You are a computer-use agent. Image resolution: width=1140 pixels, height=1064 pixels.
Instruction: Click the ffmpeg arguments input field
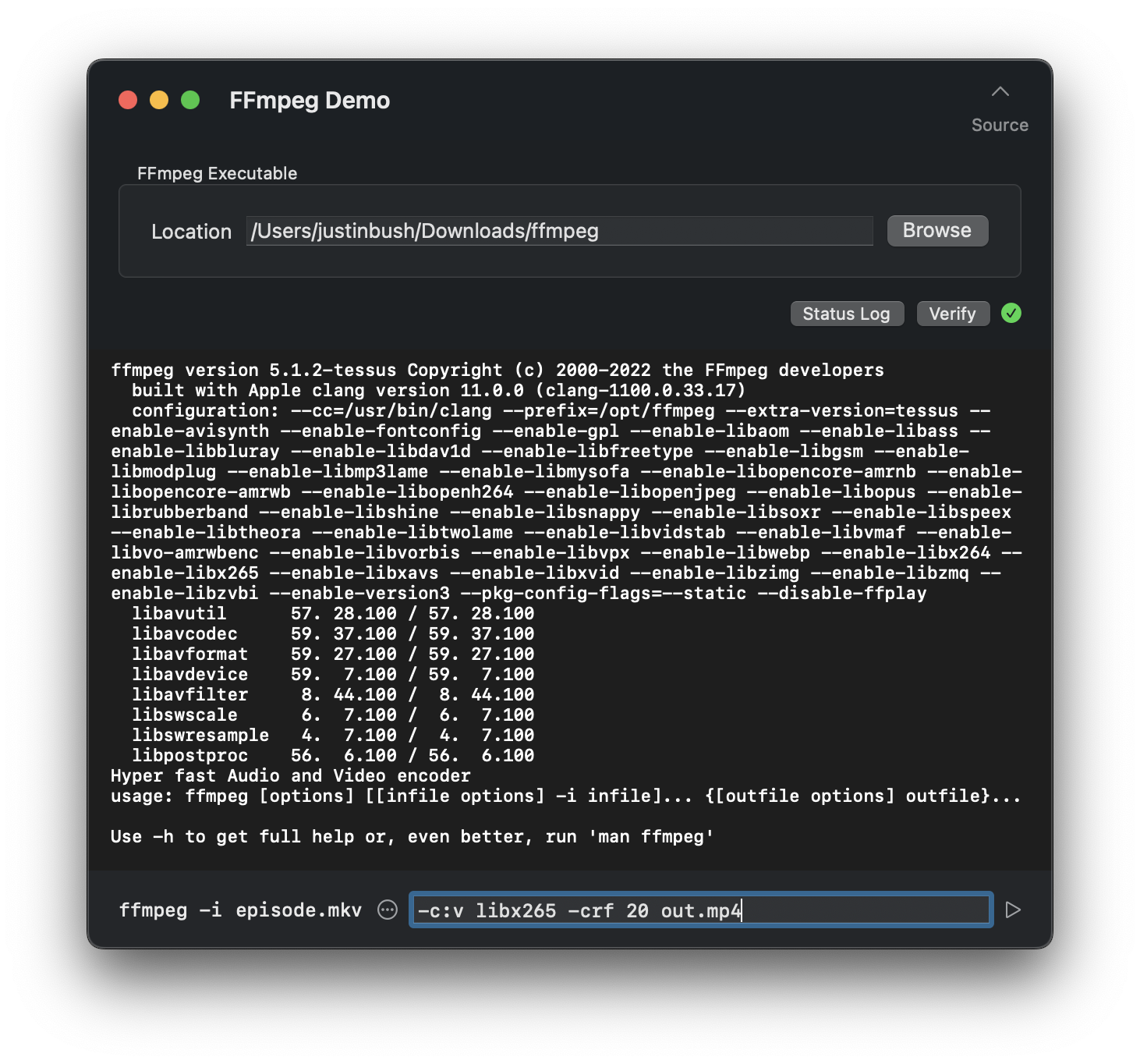coord(701,910)
